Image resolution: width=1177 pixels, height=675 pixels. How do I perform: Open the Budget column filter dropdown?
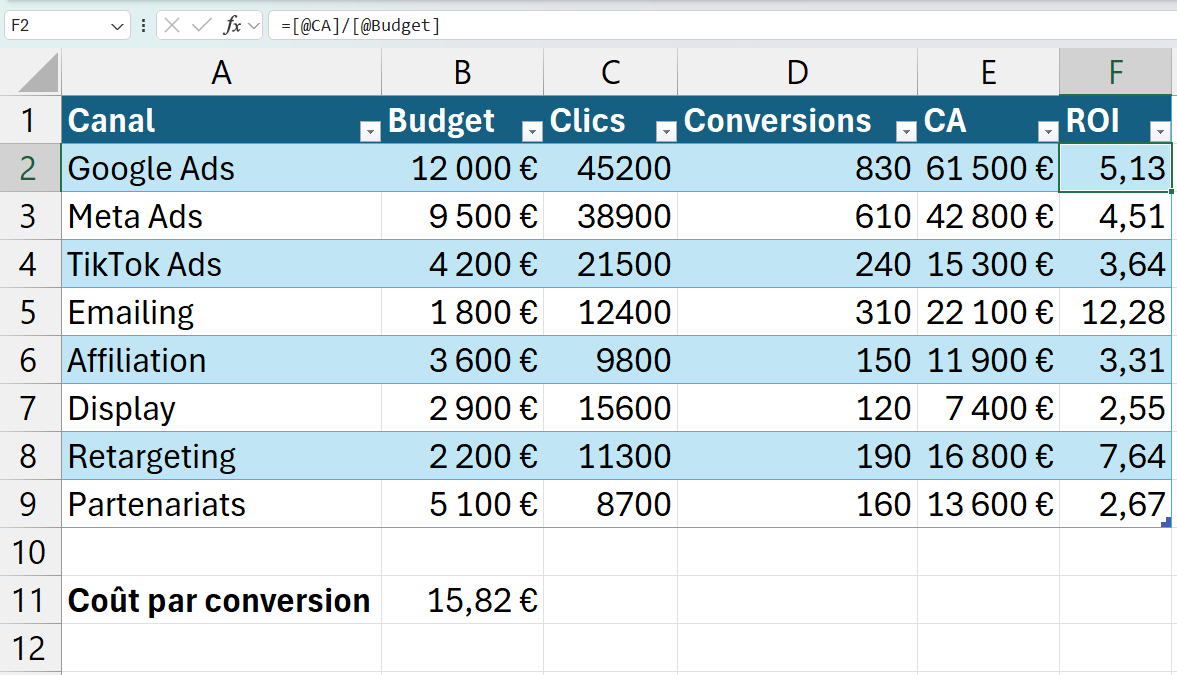click(532, 131)
